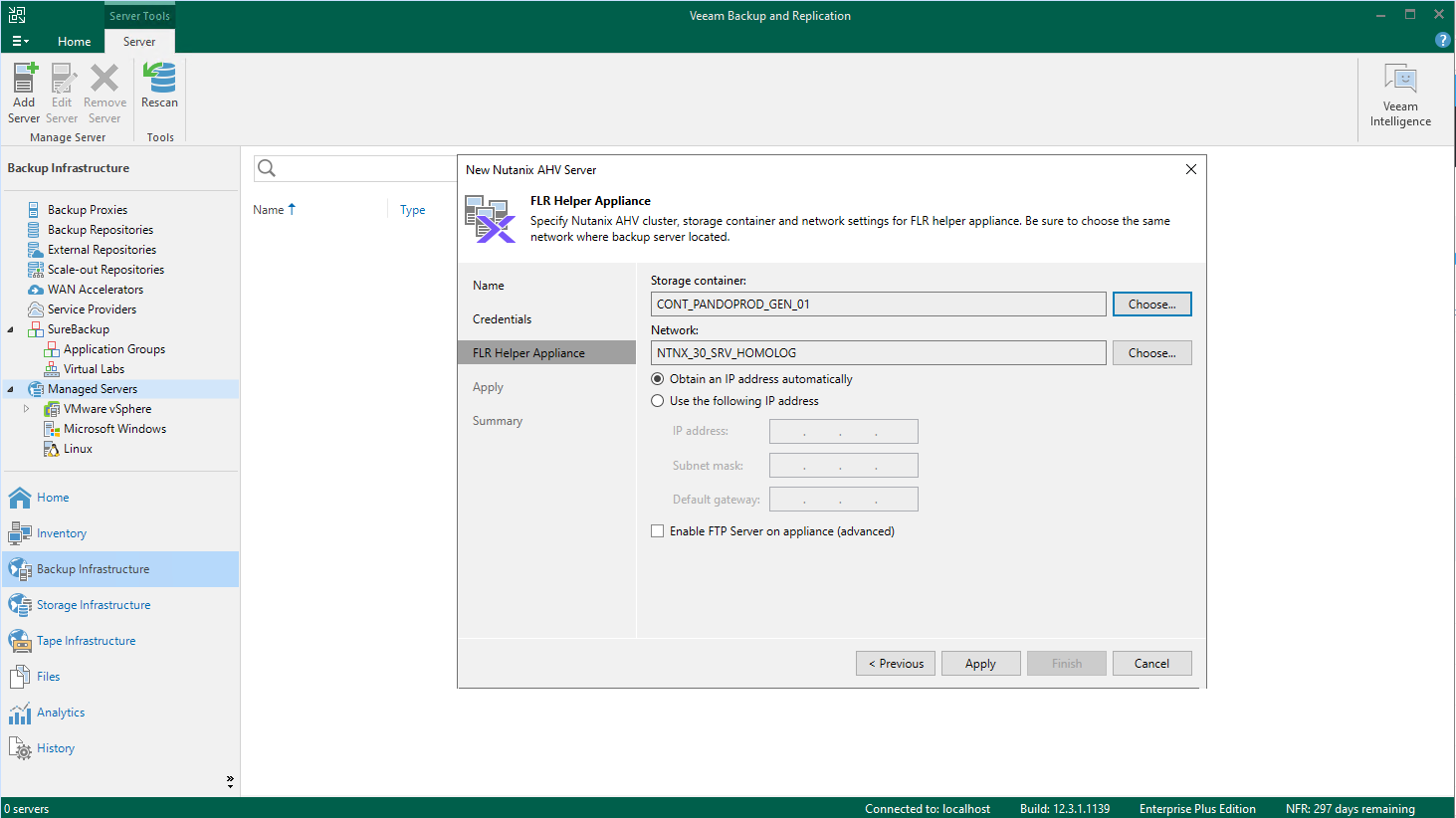Select Backup Proxies tree icon
1456x818 pixels.
(34, 210)
